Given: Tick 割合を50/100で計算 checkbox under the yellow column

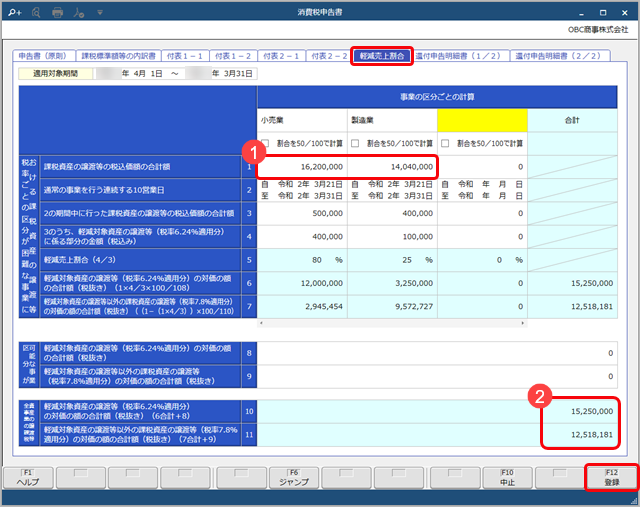Looking at the screenshot, I should tap(445, 143).
